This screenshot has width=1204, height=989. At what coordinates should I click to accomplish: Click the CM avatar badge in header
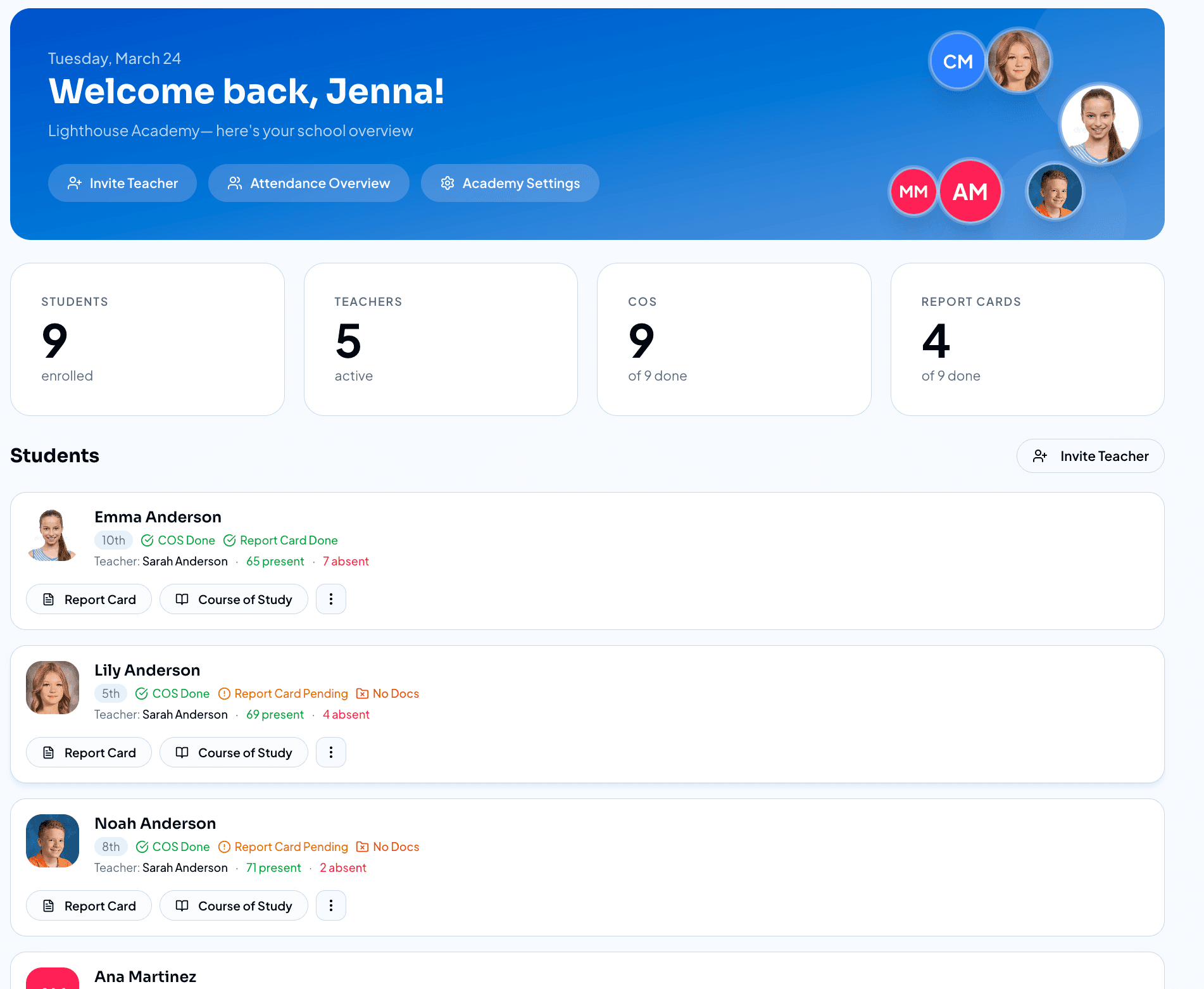pyautogui.click(x=958, y=61)
